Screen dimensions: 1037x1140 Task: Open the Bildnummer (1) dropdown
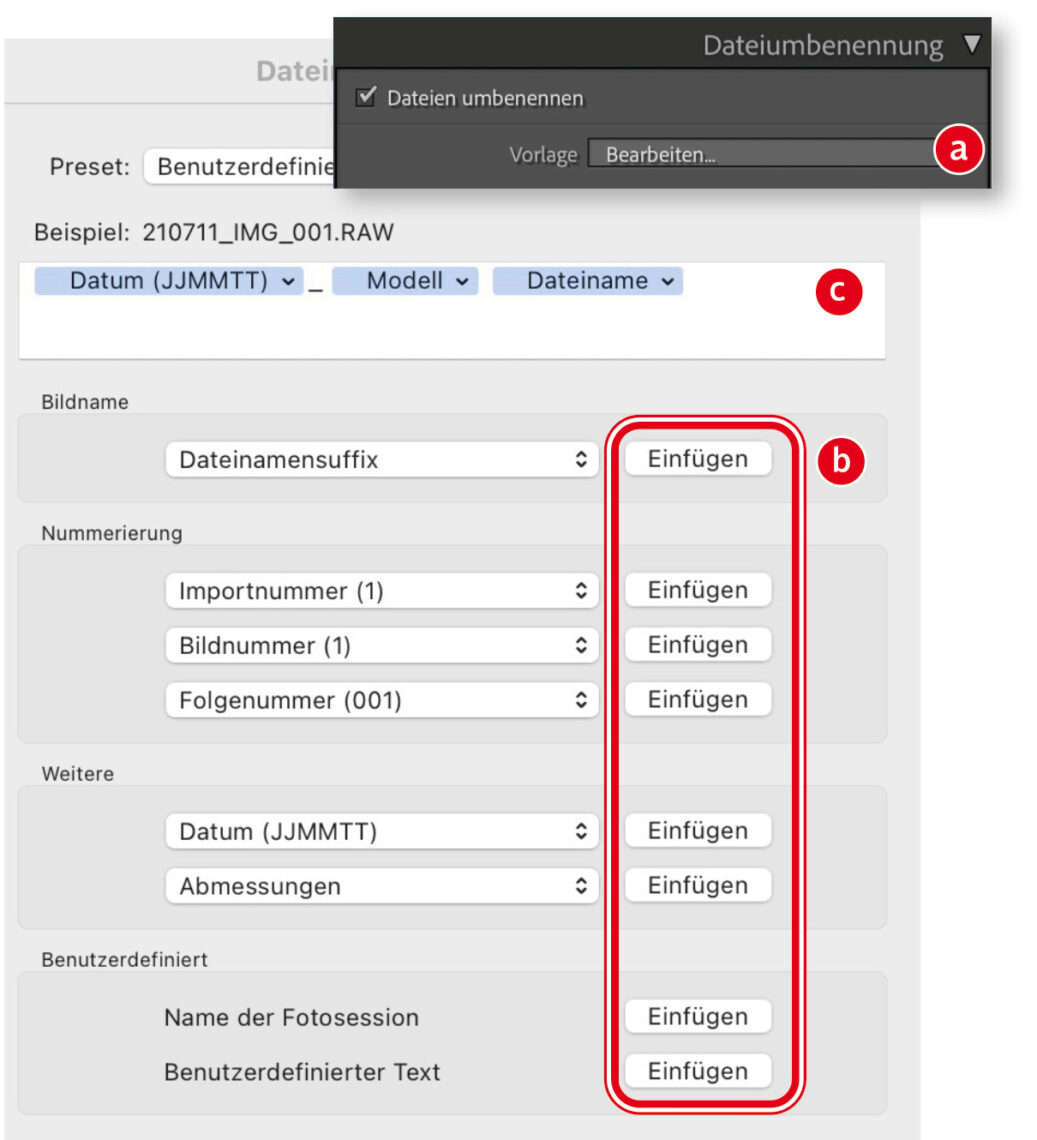coord(381,646)
